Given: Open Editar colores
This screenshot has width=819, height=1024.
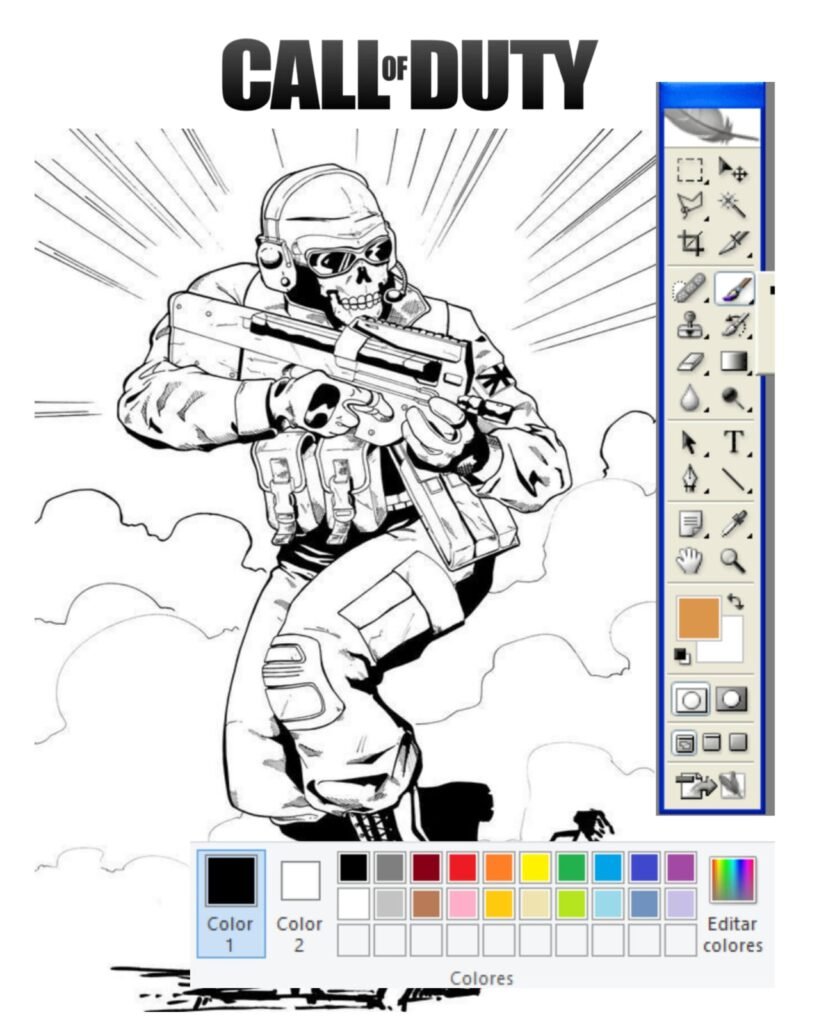Looking at the screenshot, I should [733, 904].
